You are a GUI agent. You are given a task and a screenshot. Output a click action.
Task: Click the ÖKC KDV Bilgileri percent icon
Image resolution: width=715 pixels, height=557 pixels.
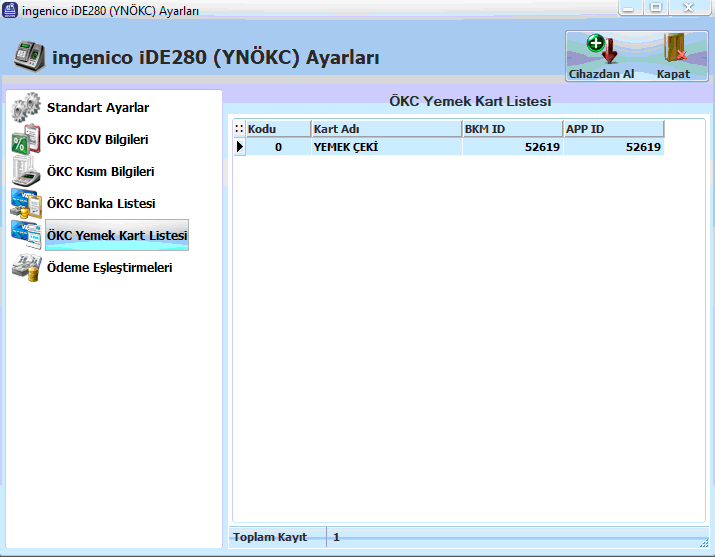[x=26, y=139]
